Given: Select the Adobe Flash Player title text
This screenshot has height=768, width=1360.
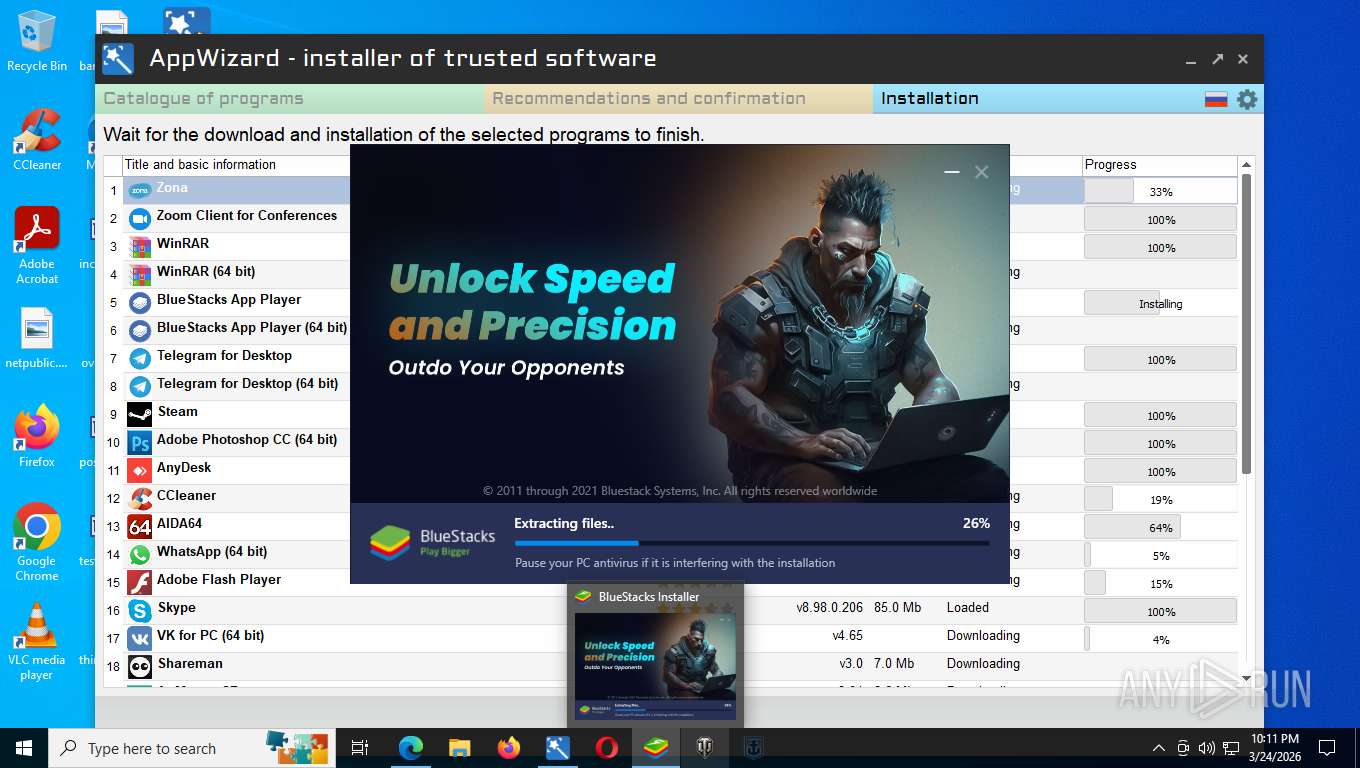Looking at the screenshot, I should (219, 580).
